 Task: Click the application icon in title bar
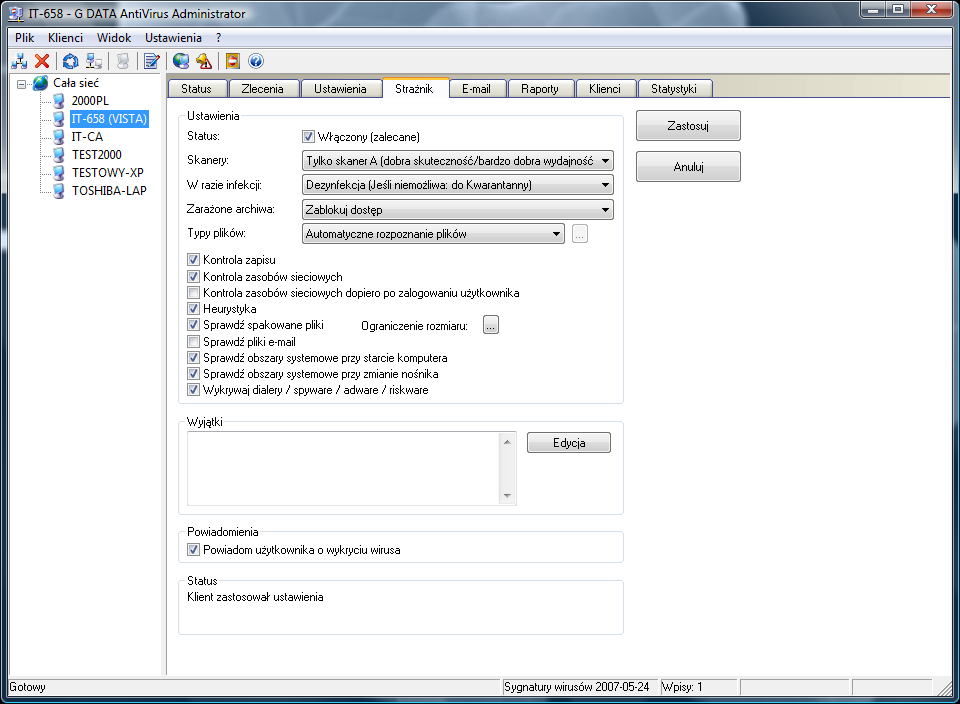click(15, 13)
